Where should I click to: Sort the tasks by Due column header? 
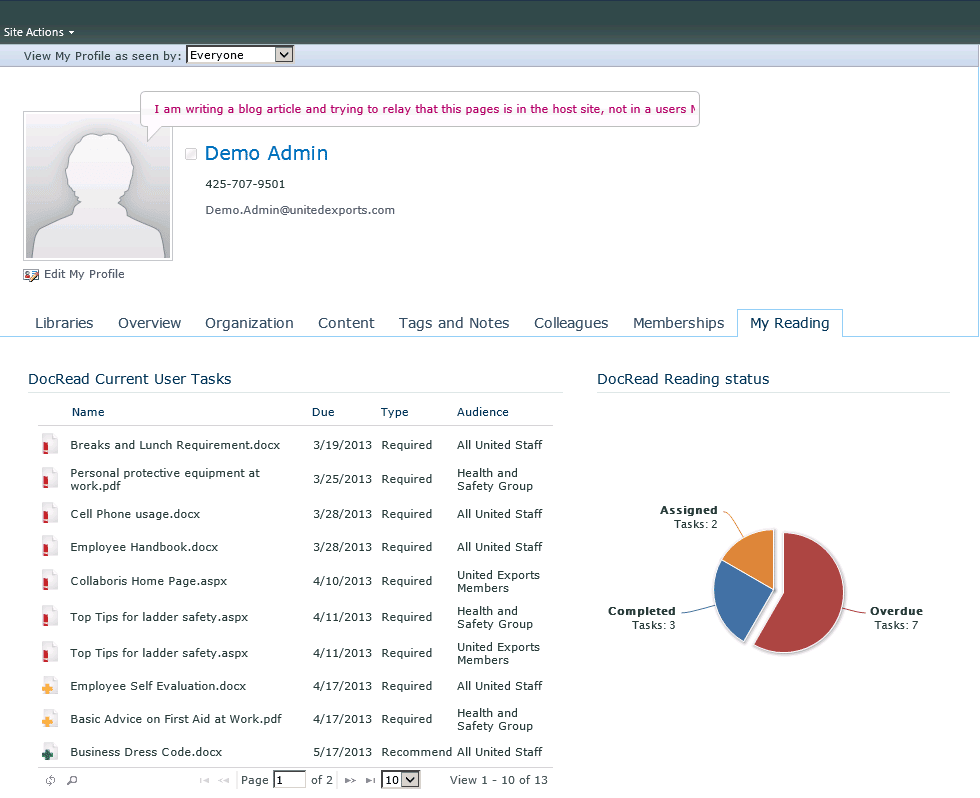point(323,412)
